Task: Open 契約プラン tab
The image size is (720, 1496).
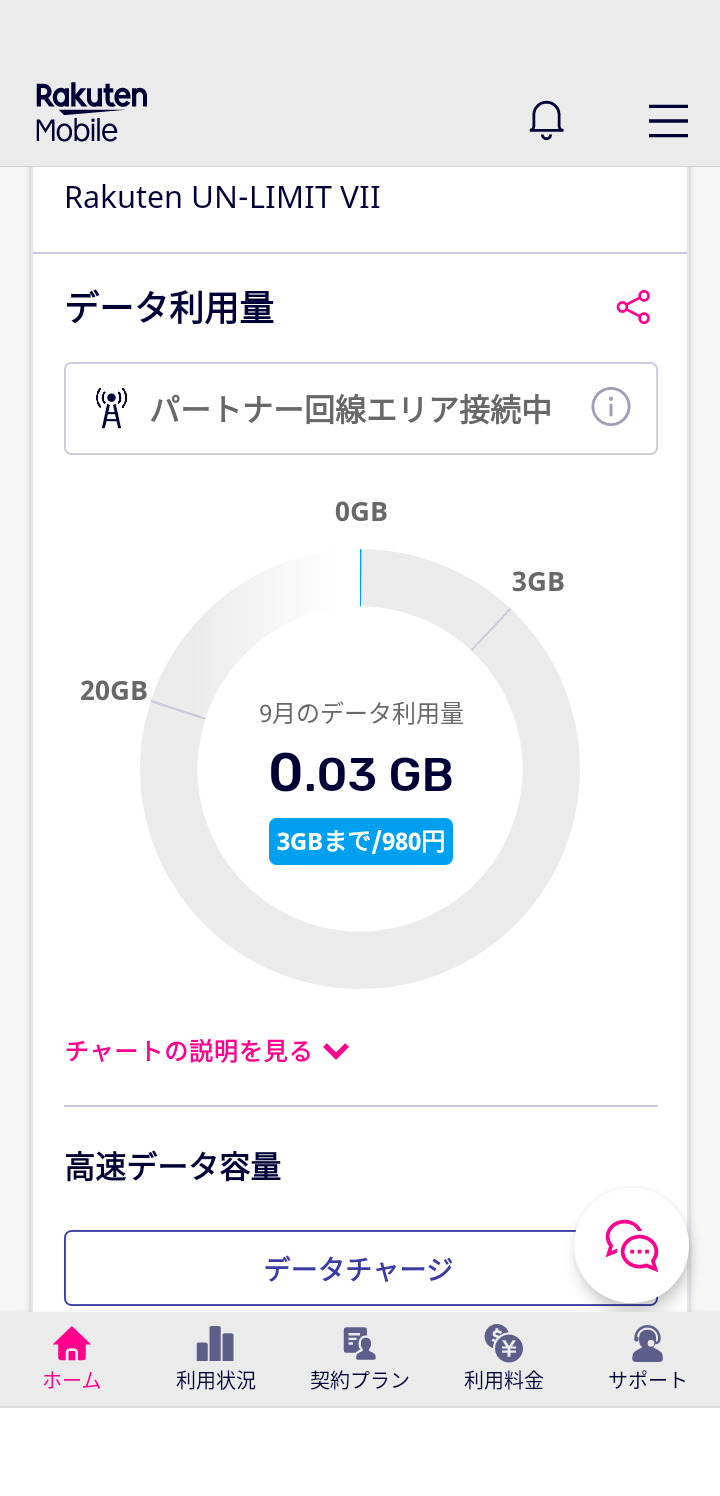Action: 359,1358
